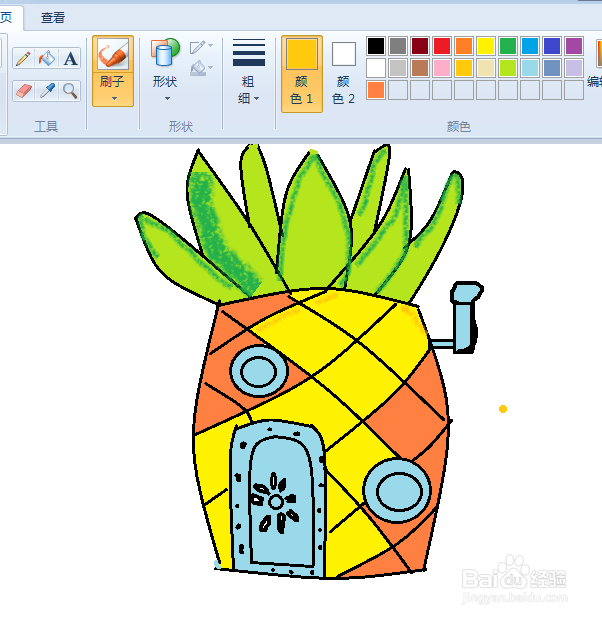Viewport: 602px width, 619px height.
Task: Pick the light yellow cream swatch
Action: [x=486, y=68]
